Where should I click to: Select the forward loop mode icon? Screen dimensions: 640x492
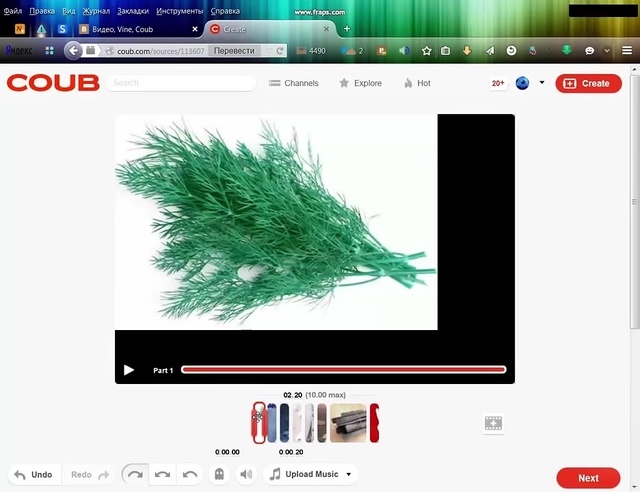135,474
